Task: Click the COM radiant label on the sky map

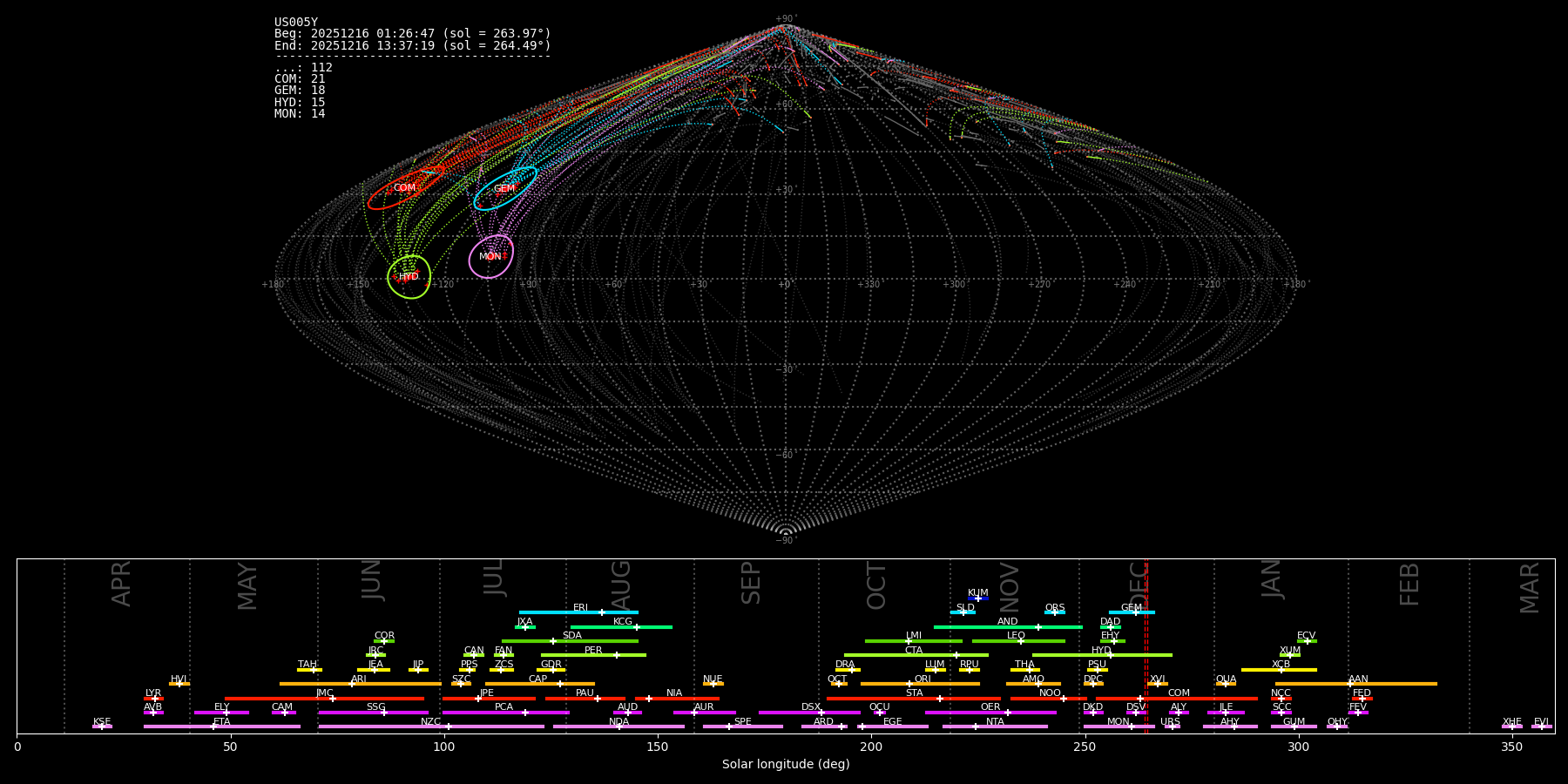Action: pos(404,188)
